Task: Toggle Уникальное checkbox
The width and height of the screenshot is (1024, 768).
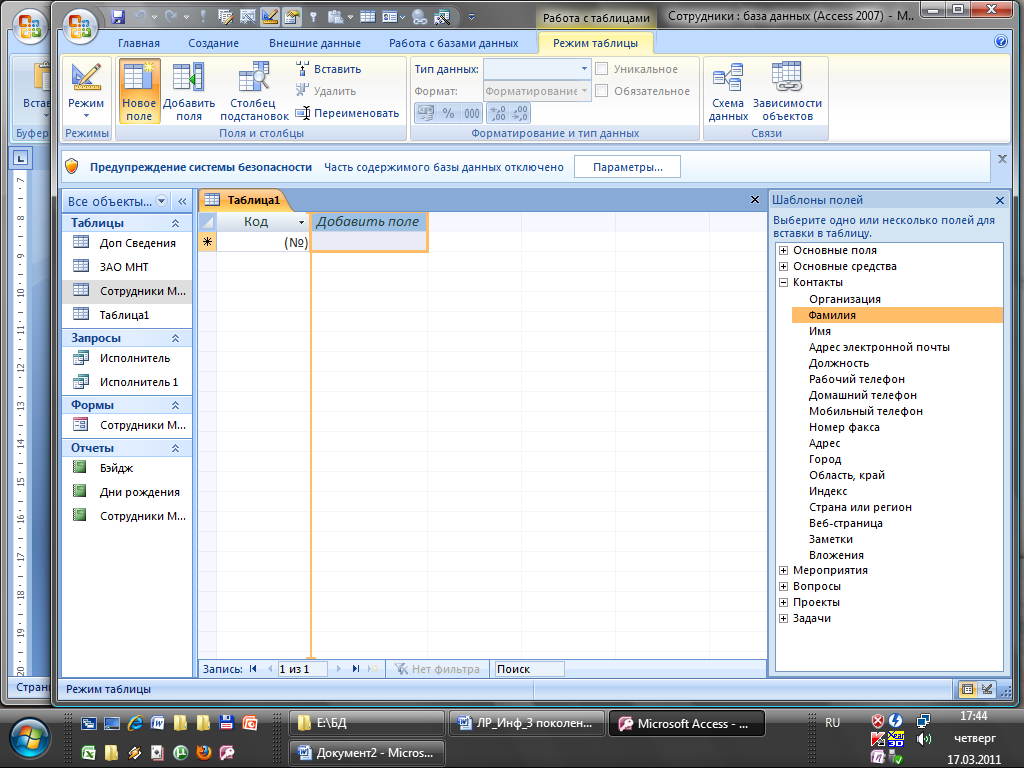Action: tap(602, 69)
